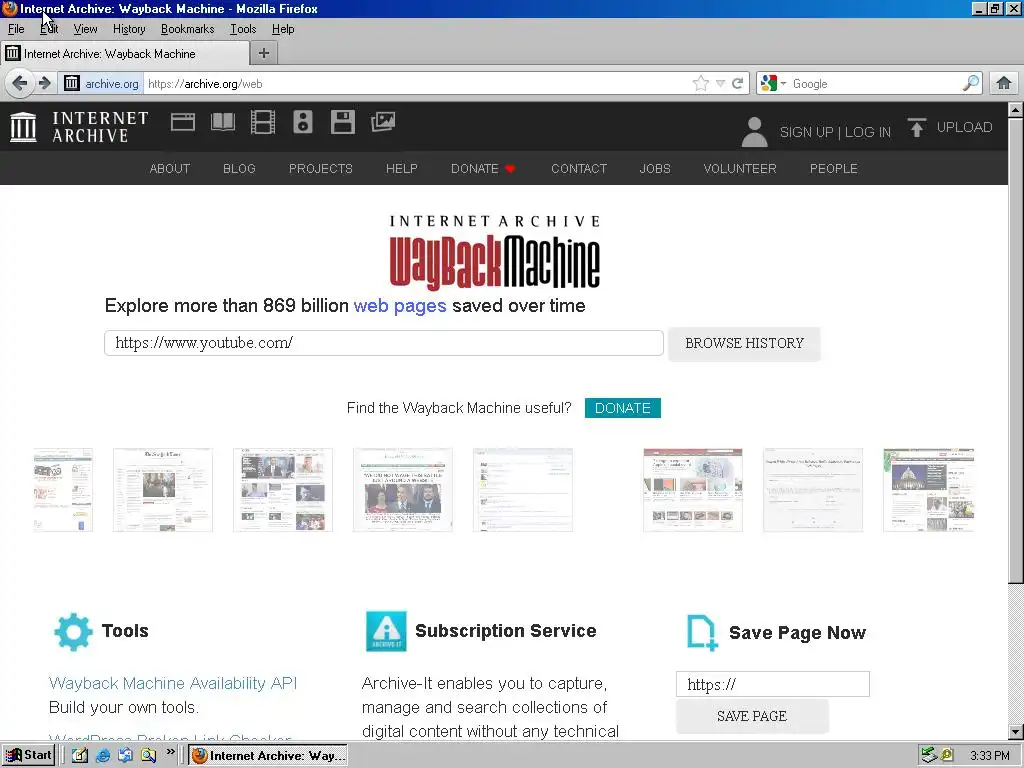Click the teal DONATE button
The width and height of the screenshot is (1024, 768).
[622, 408]
